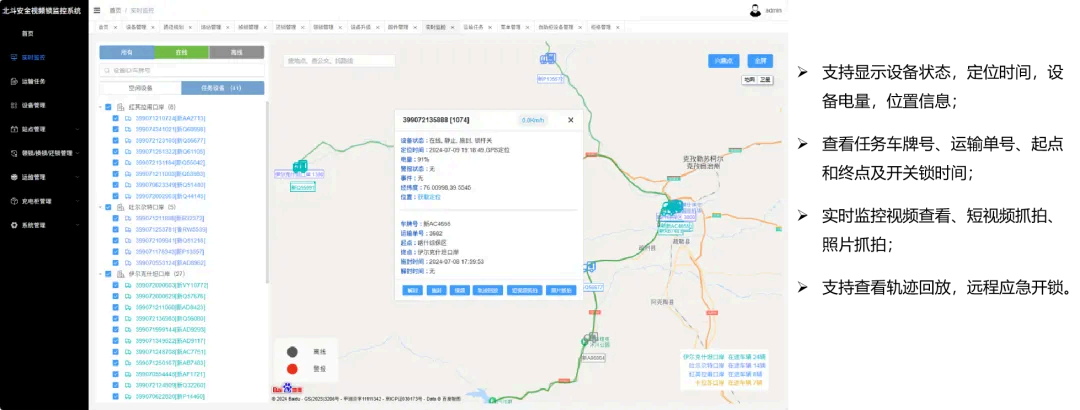
Task: Close the 设备管理 tab with its x
Action: click(153, 27)
